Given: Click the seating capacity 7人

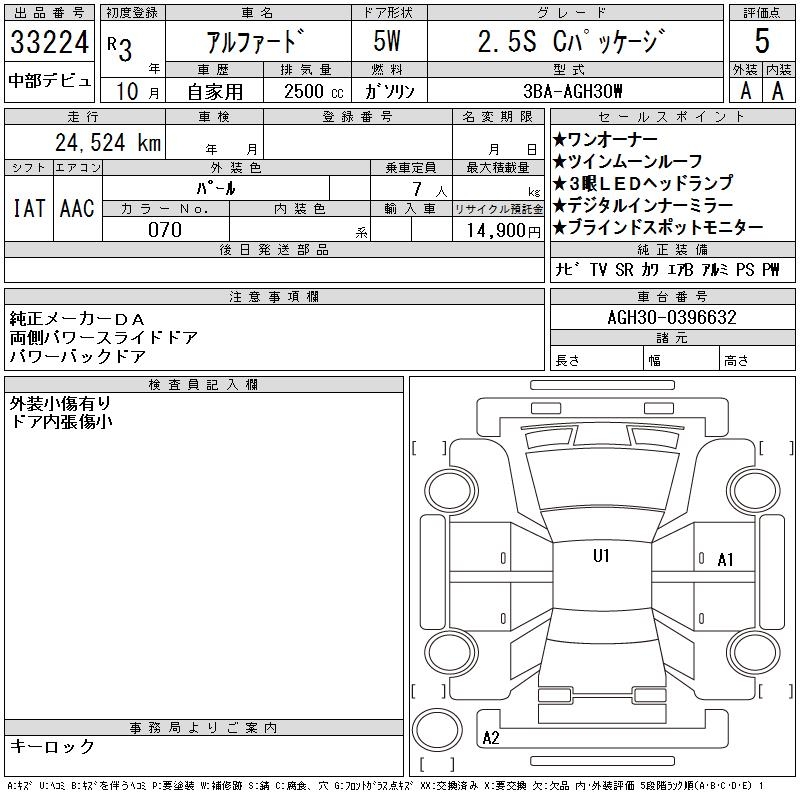Looking at the screenshot, I should tap(429, 189).
